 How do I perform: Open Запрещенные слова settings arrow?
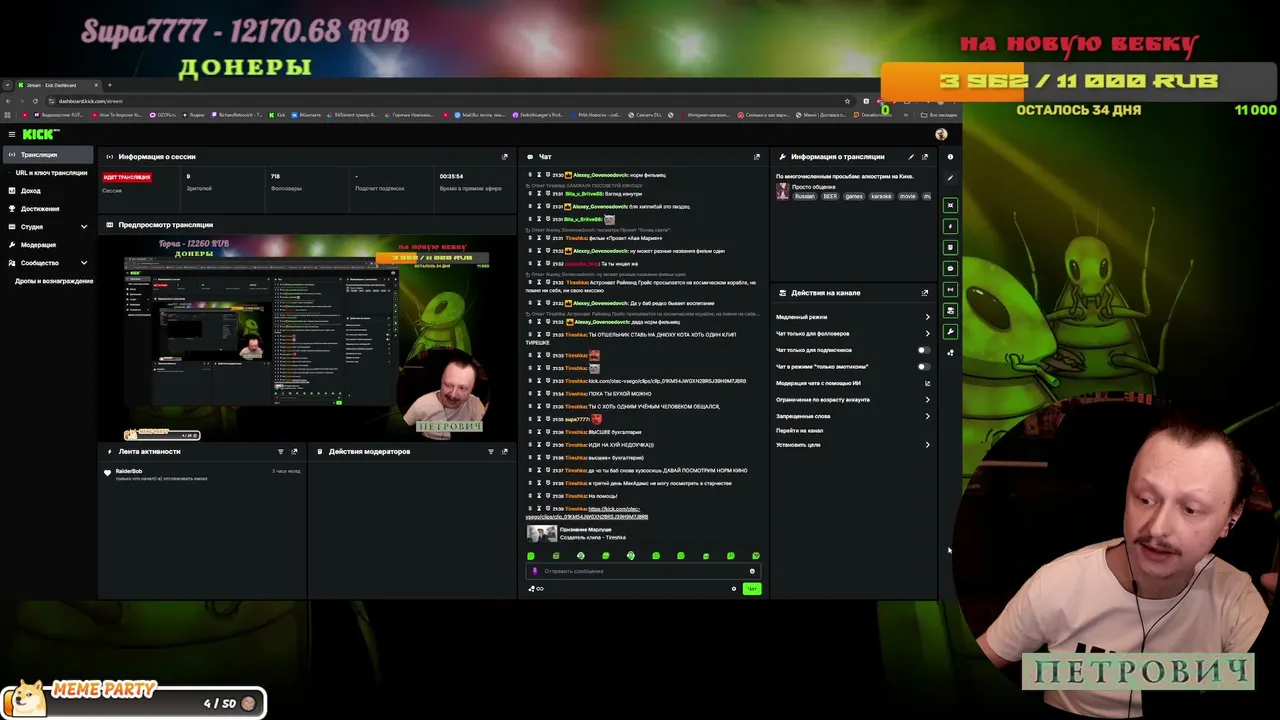(927, 416)
